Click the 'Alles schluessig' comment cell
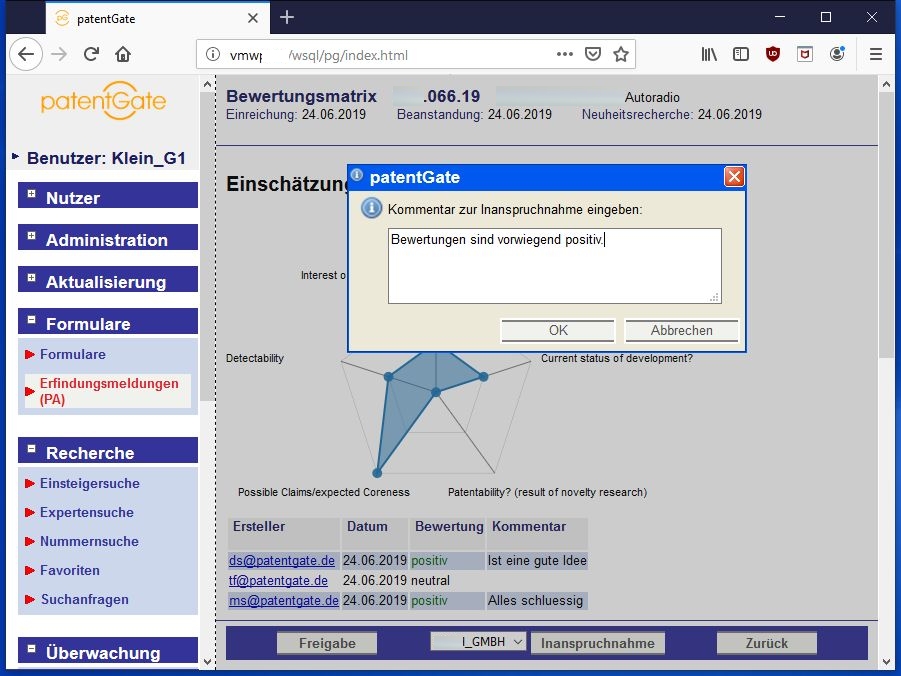The height and width of the screenshot is (676, 901). pyautogui.click(x=535, y=601)
